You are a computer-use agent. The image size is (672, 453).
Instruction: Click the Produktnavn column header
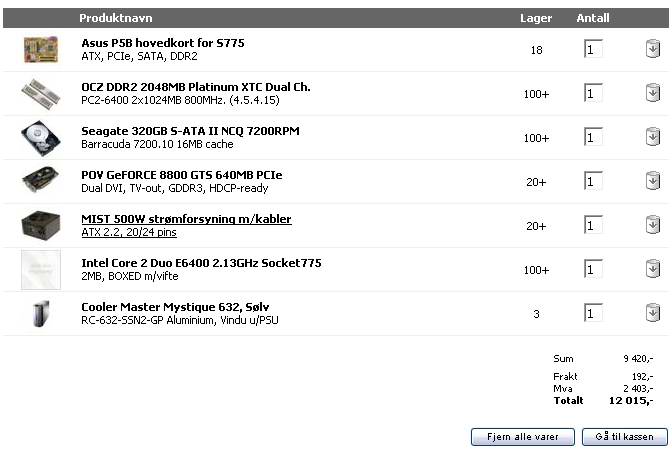[x=116, y=18]
